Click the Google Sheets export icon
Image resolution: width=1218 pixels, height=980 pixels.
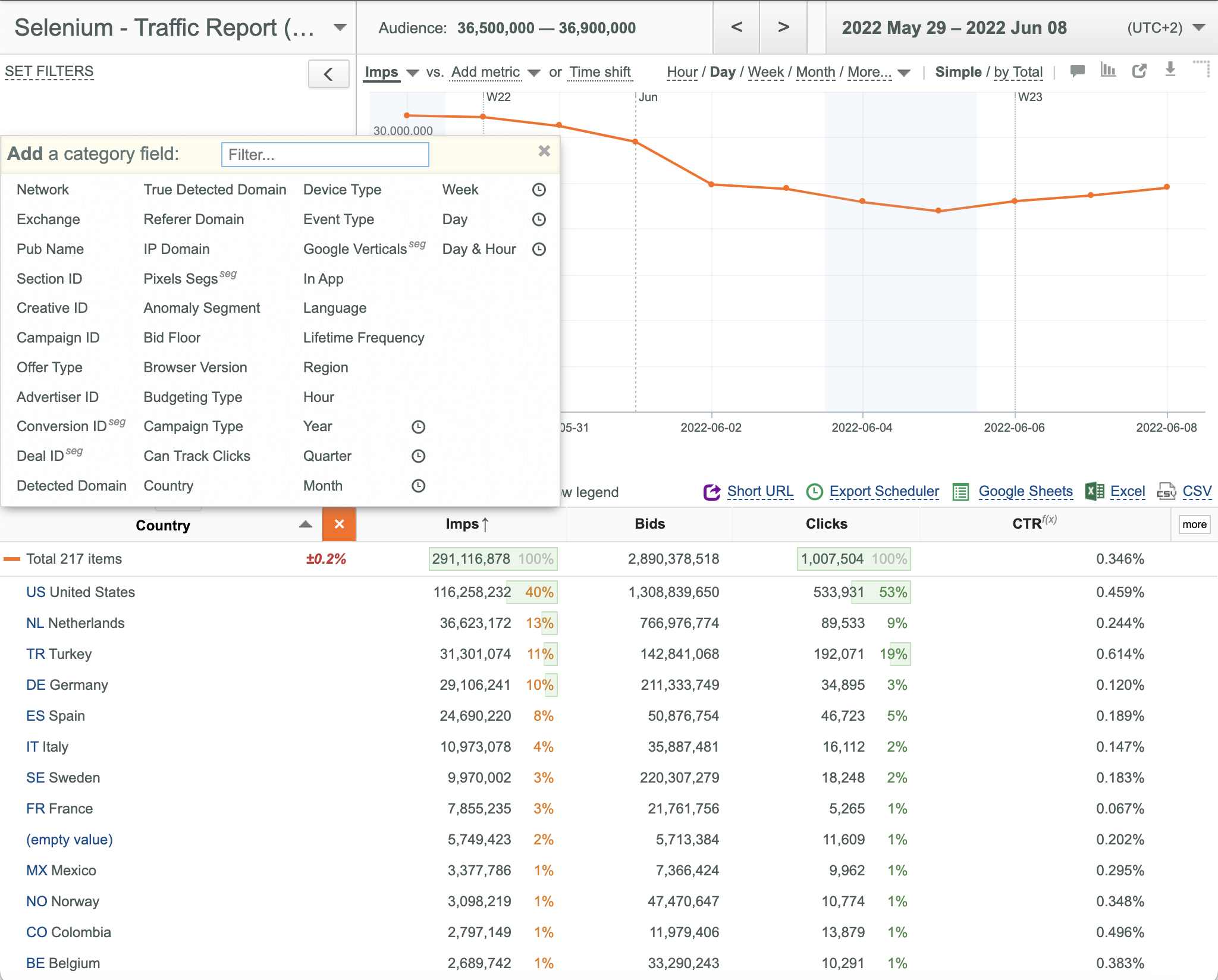tap(961, 492)
